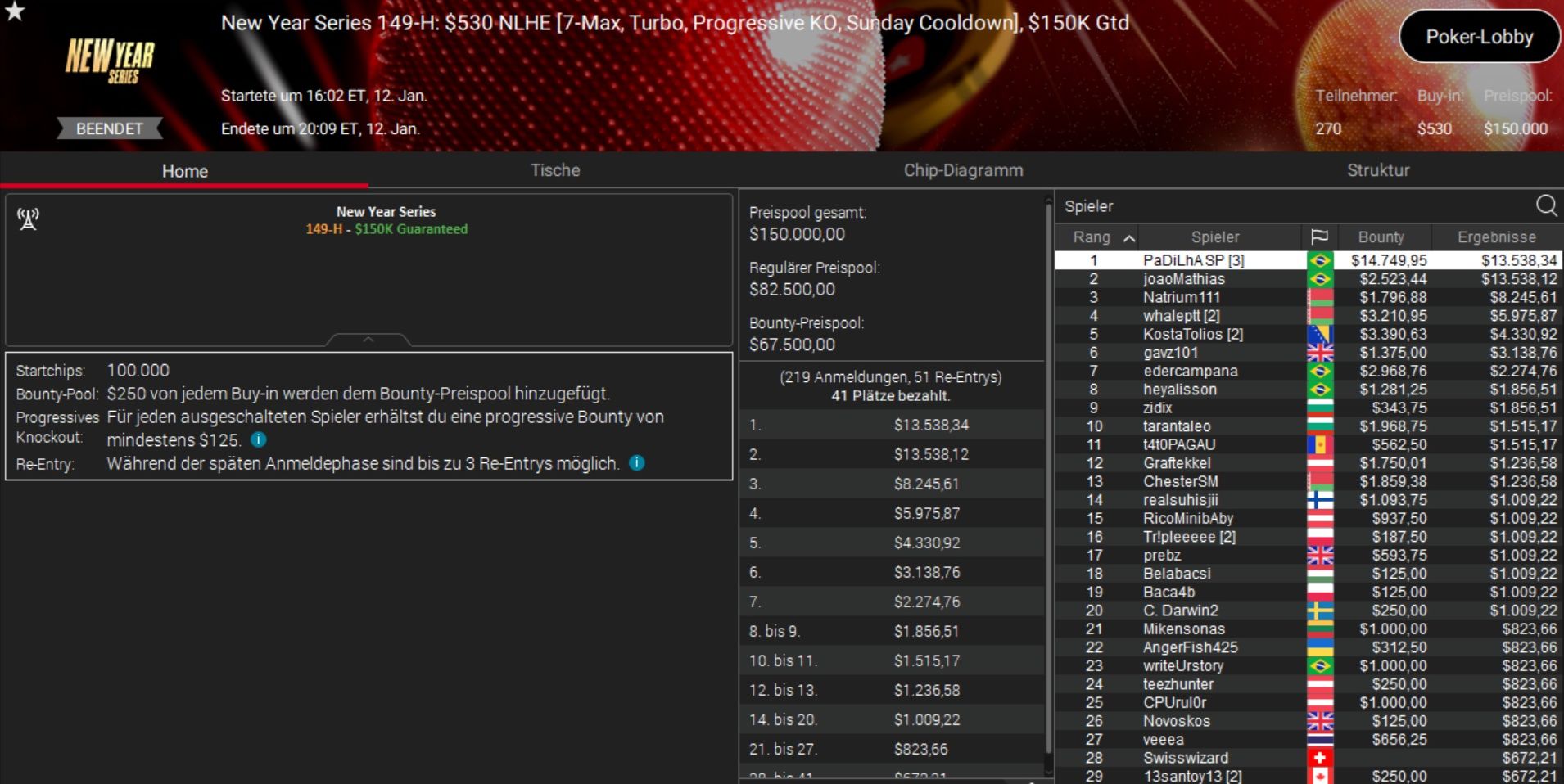Click the Spieler search field
This screenshot has width=1564, height=784.
point(1294,206)
